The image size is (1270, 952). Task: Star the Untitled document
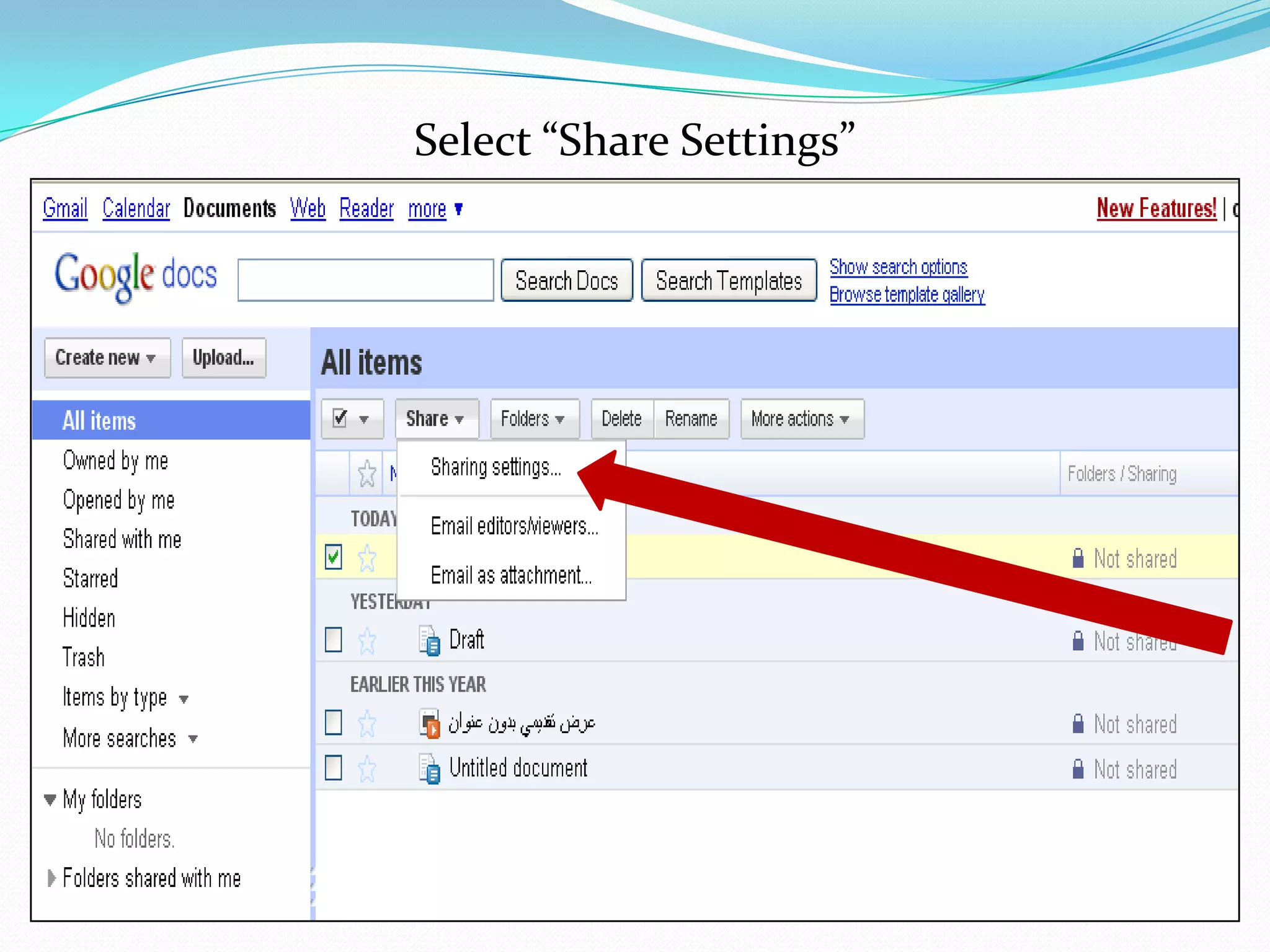pos(367,769)
